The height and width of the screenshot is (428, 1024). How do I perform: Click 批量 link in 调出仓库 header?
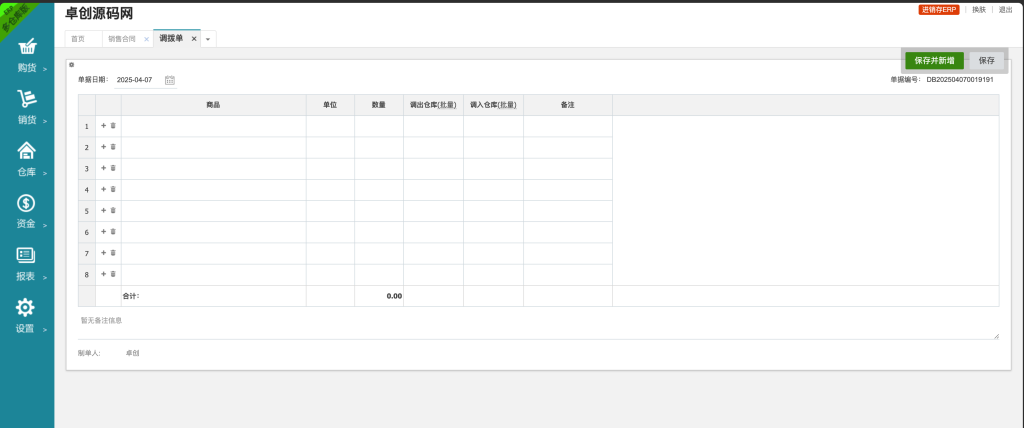446,105
